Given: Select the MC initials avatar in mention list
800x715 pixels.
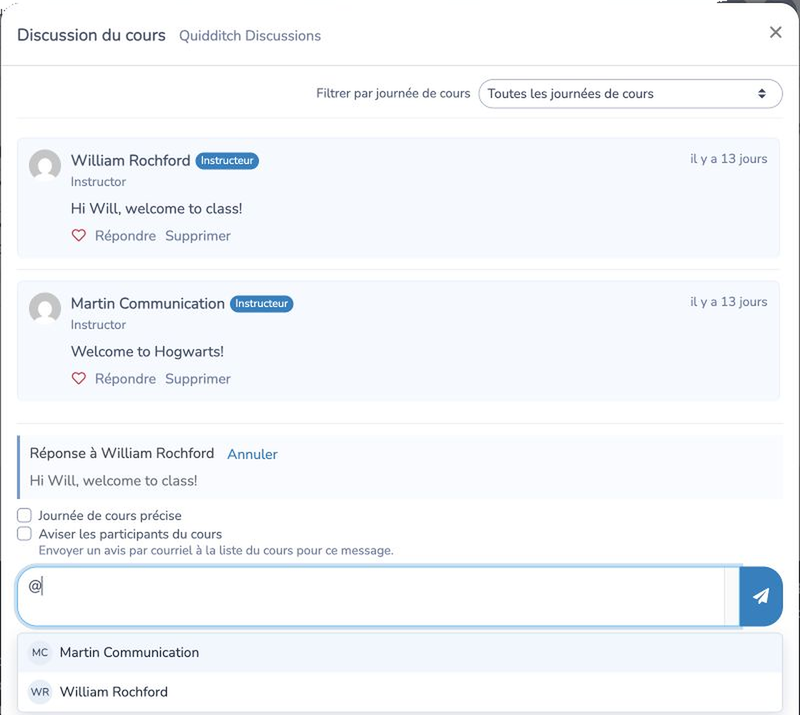Looking at the screenshot, I should click(40, 652).
